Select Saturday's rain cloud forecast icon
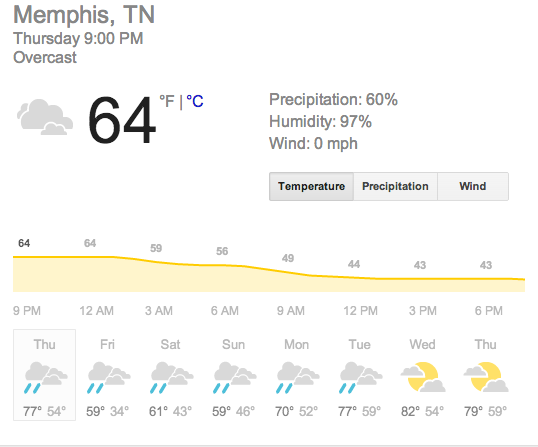The width and height of the screenshot is (538, 447). [172, 377]
